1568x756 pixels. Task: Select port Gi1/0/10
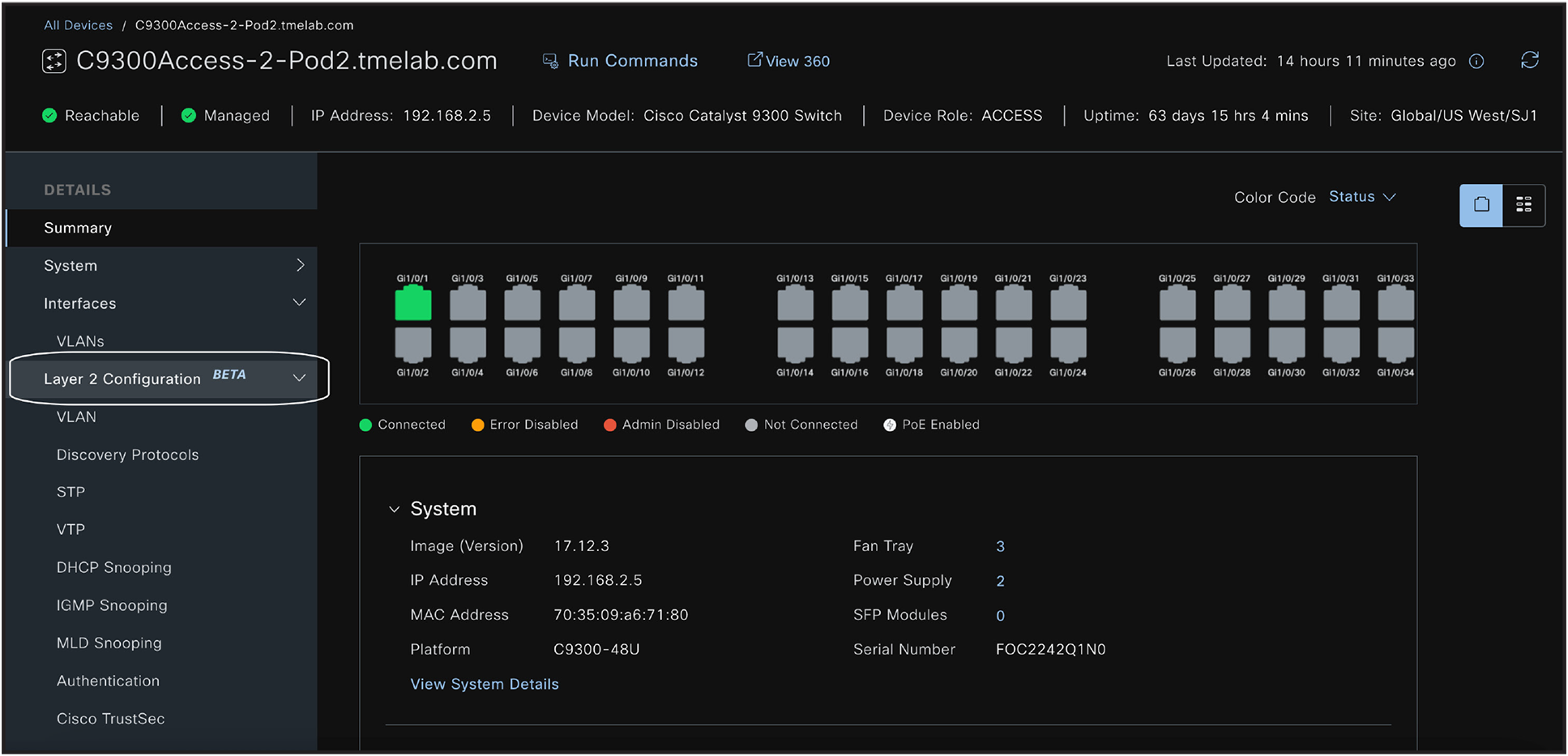(631, 345)
